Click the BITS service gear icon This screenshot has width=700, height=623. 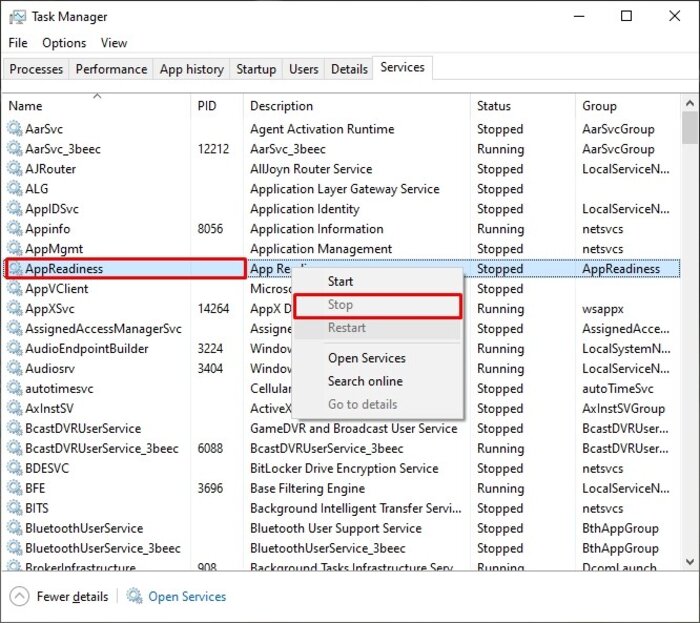coord(15,508)
